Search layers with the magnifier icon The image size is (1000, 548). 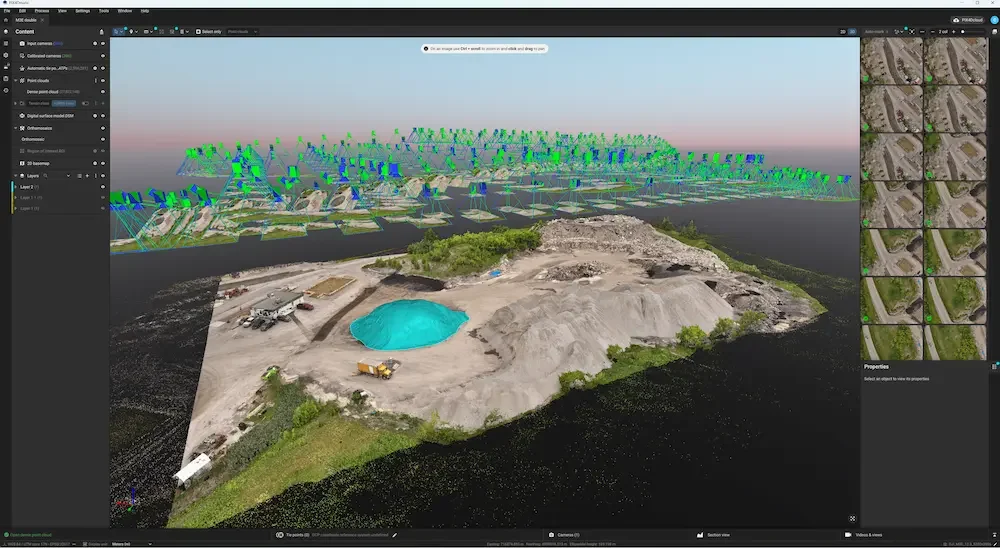tap(45, 175)
